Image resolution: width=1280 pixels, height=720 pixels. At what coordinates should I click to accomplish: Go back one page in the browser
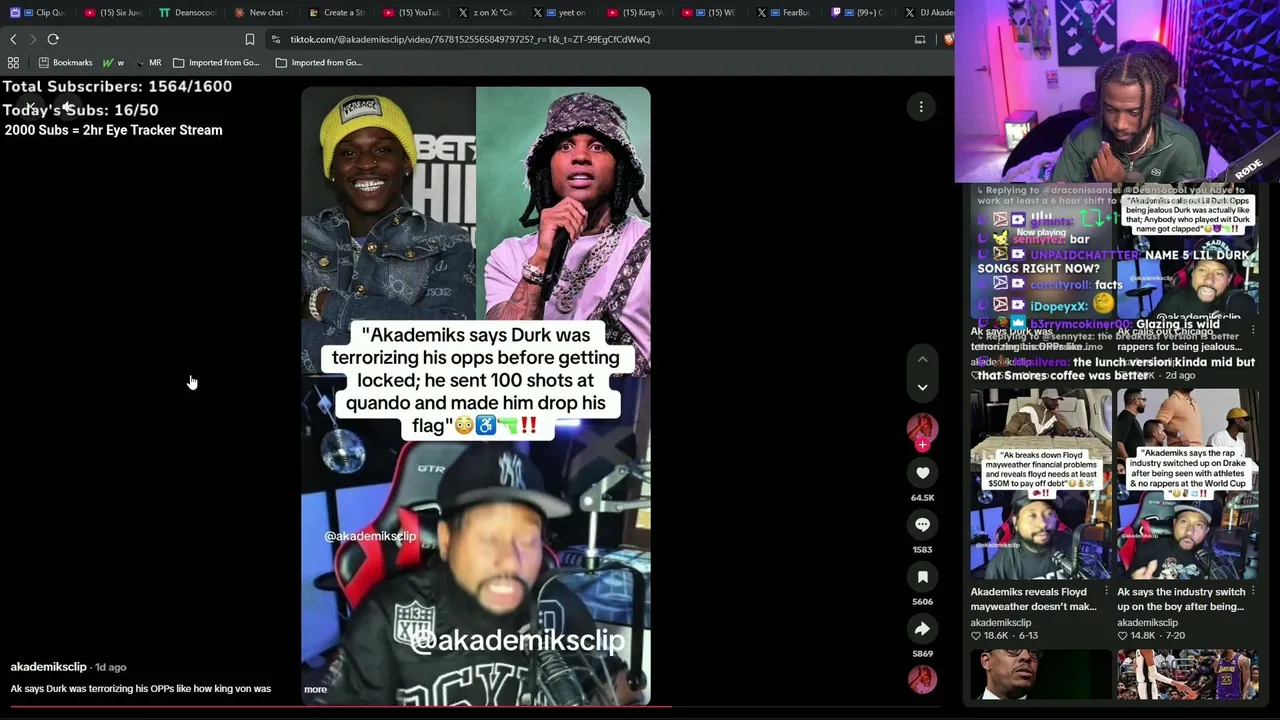13,39
